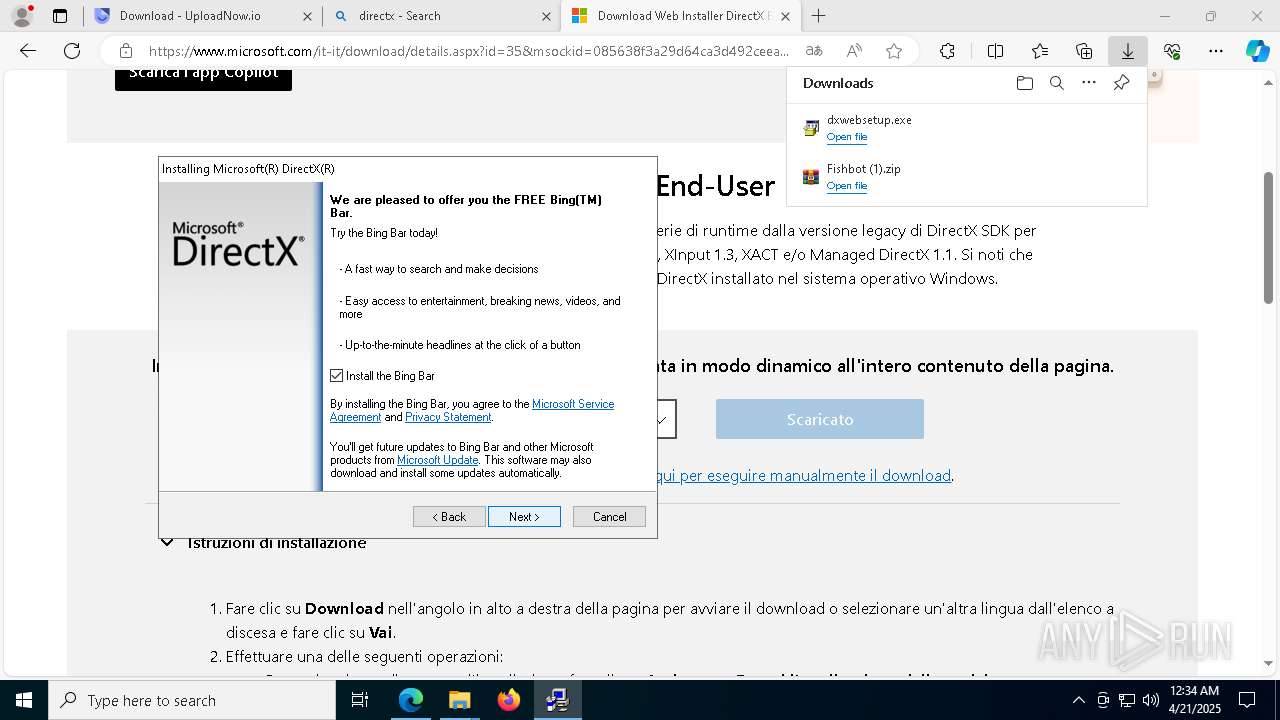Close the directx - Search tab
The height and width of the screenshot is (720, 1280).
pos(546,16)
